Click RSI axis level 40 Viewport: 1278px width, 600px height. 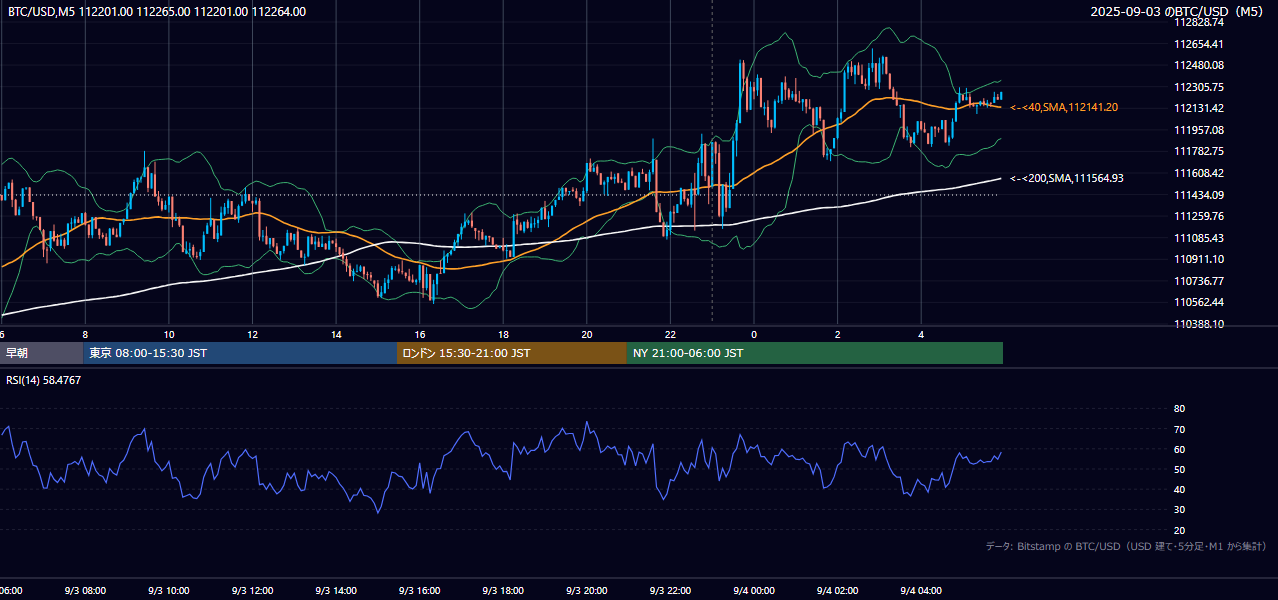1179,489
